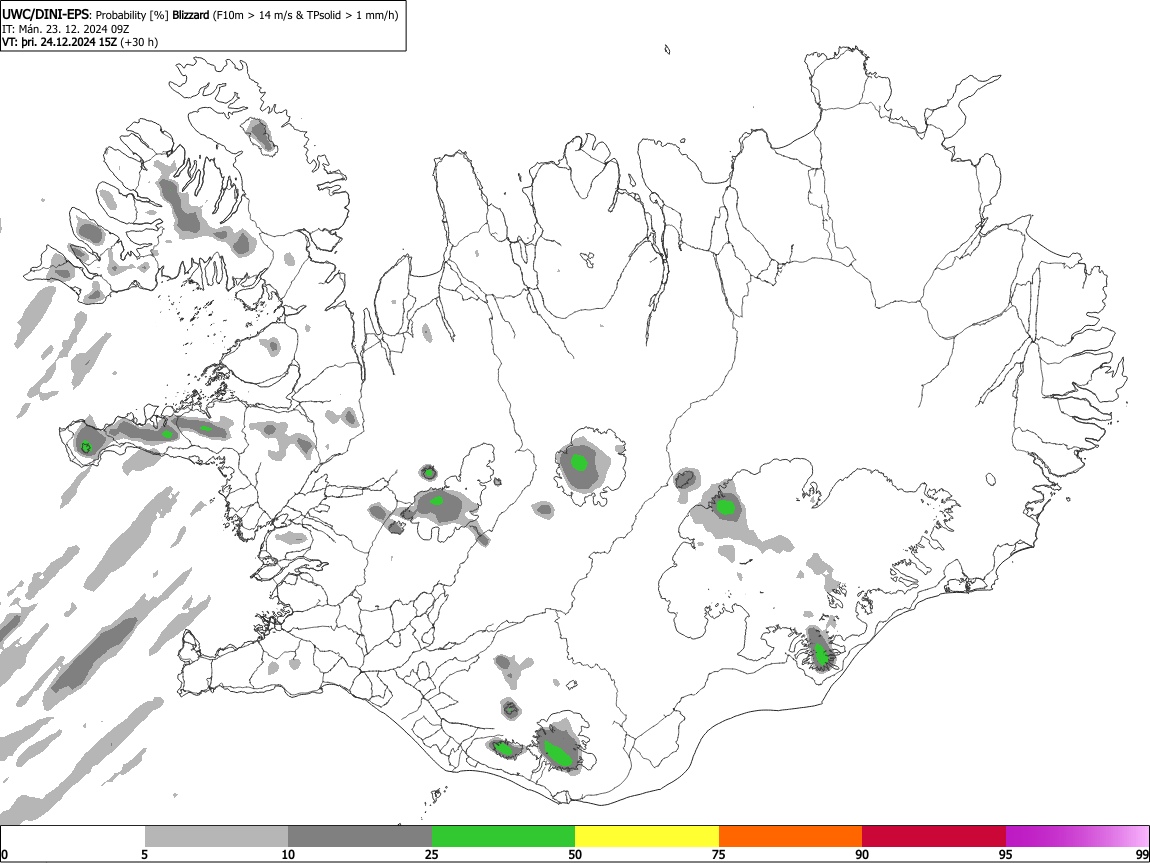Click the orange 75-90% legend swatch

(790, 837)
